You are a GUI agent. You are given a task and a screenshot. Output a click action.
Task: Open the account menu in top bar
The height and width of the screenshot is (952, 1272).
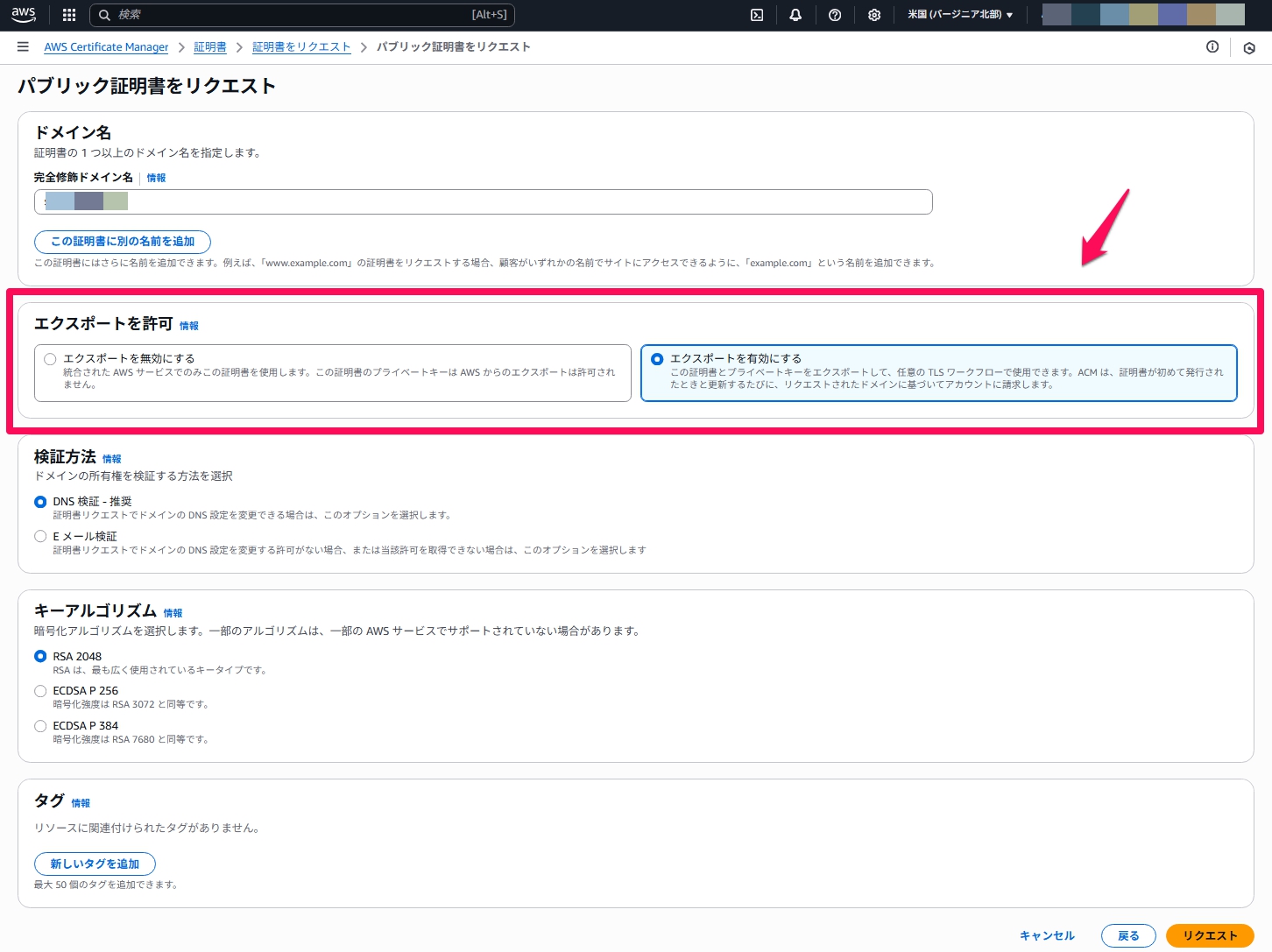click(x=1143, y=15)
